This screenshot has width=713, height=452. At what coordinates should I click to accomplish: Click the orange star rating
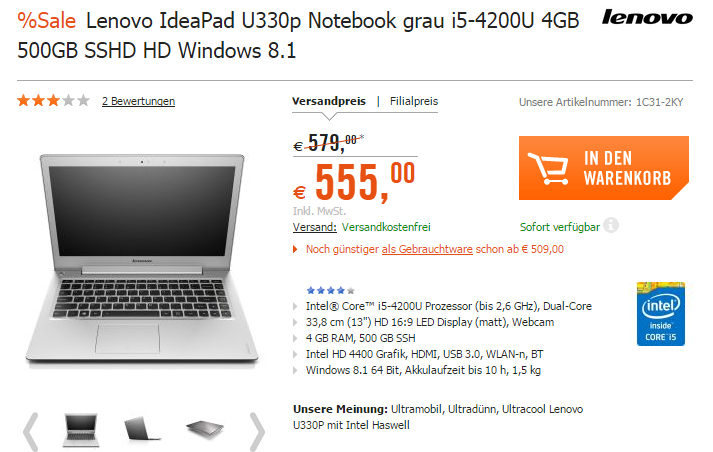coord(53,100)
